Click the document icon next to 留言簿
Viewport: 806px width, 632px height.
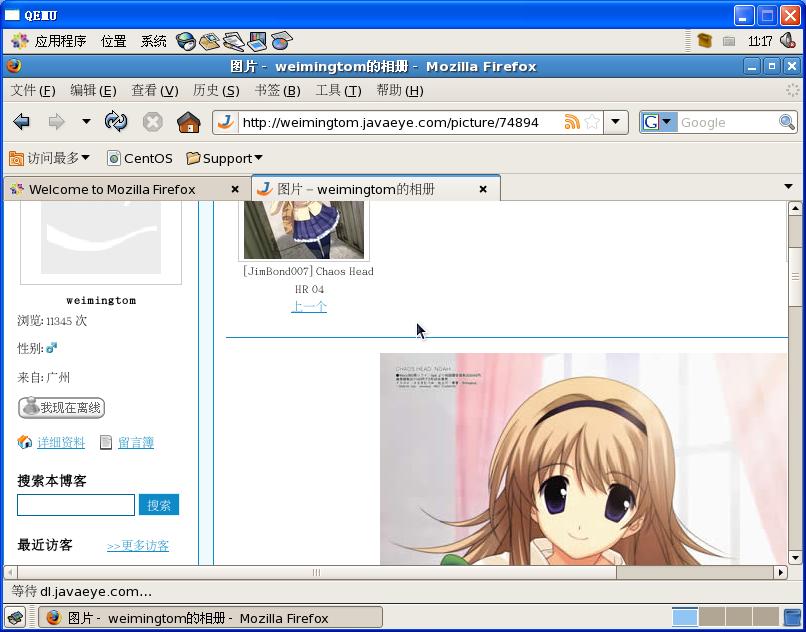pos(106,442)
